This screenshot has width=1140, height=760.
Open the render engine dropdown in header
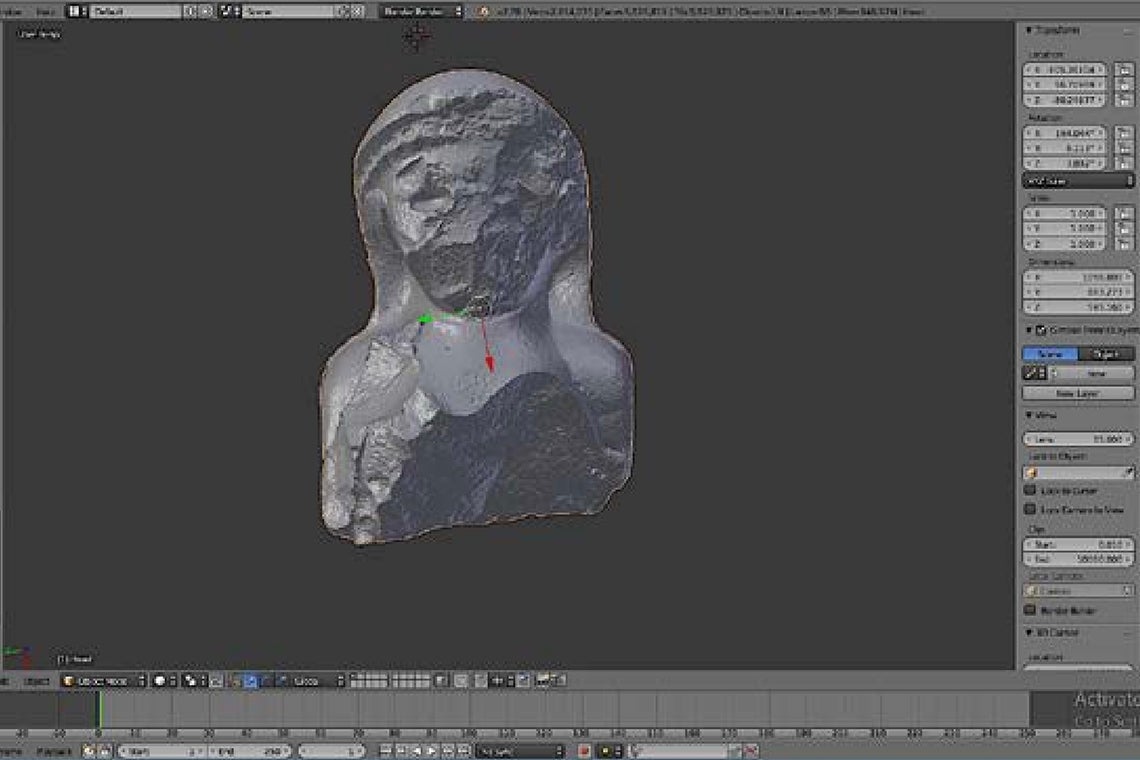pos(423,12)
